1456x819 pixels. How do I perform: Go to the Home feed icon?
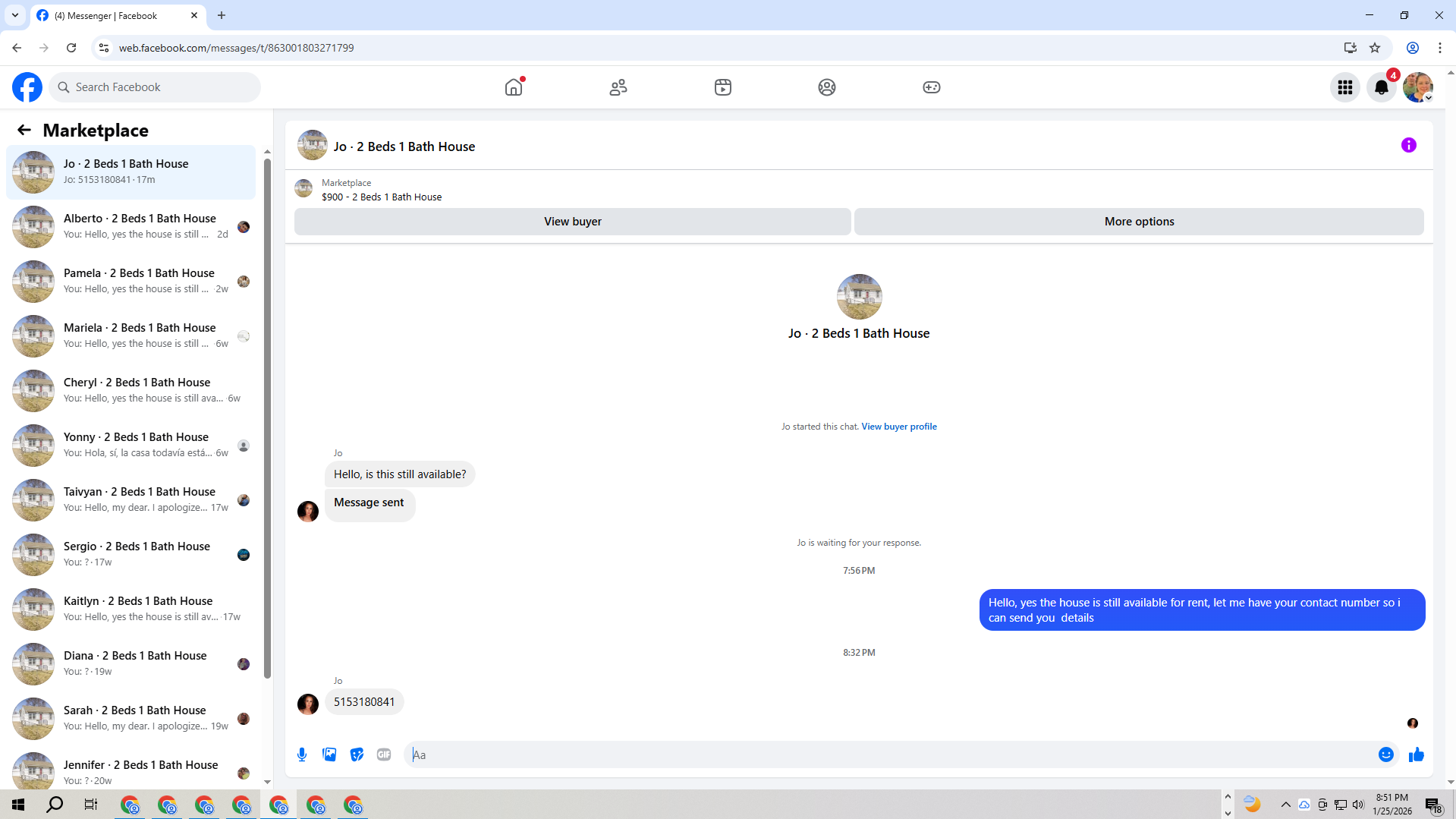(514, 87)
